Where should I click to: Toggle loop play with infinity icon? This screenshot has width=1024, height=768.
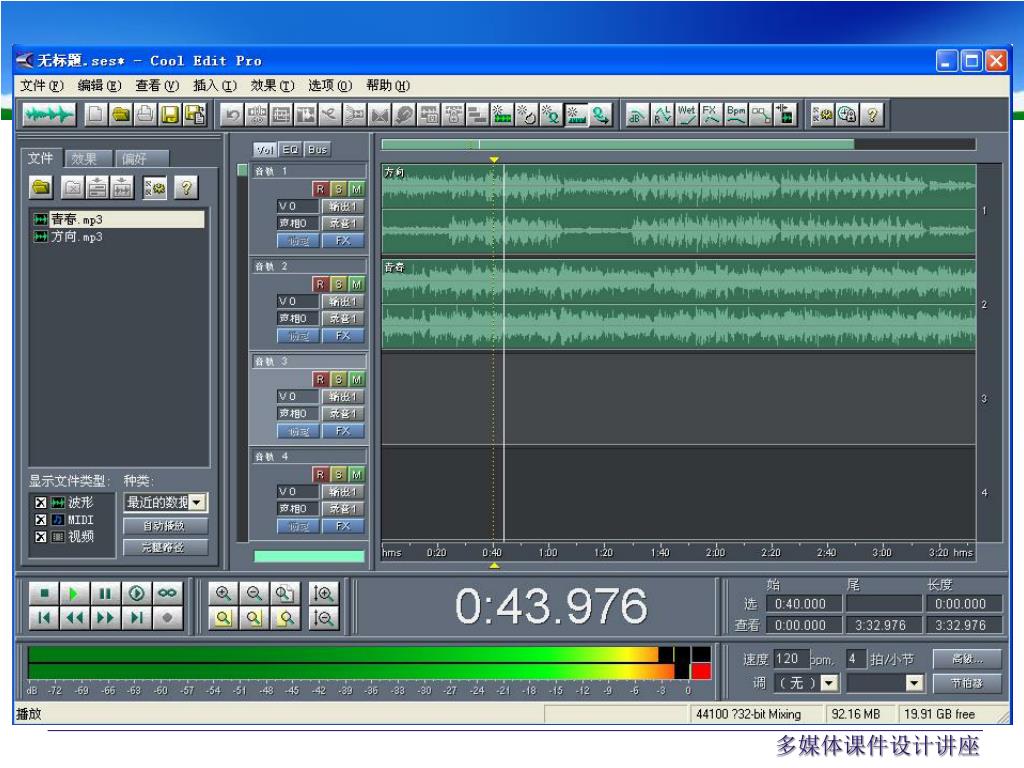(x=167, y=594)
